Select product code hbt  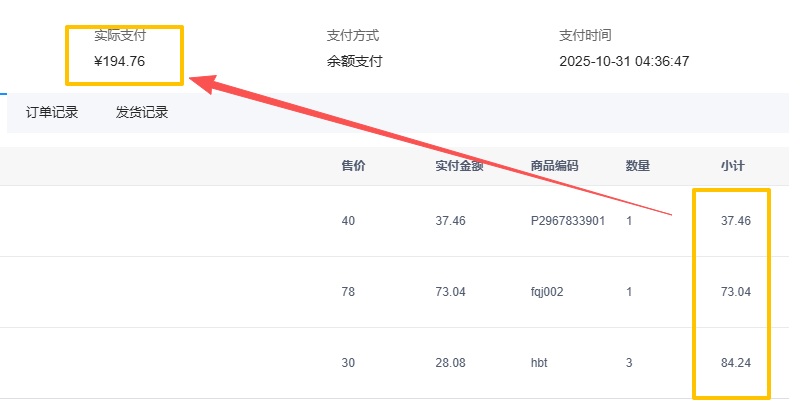pos(540,363)
